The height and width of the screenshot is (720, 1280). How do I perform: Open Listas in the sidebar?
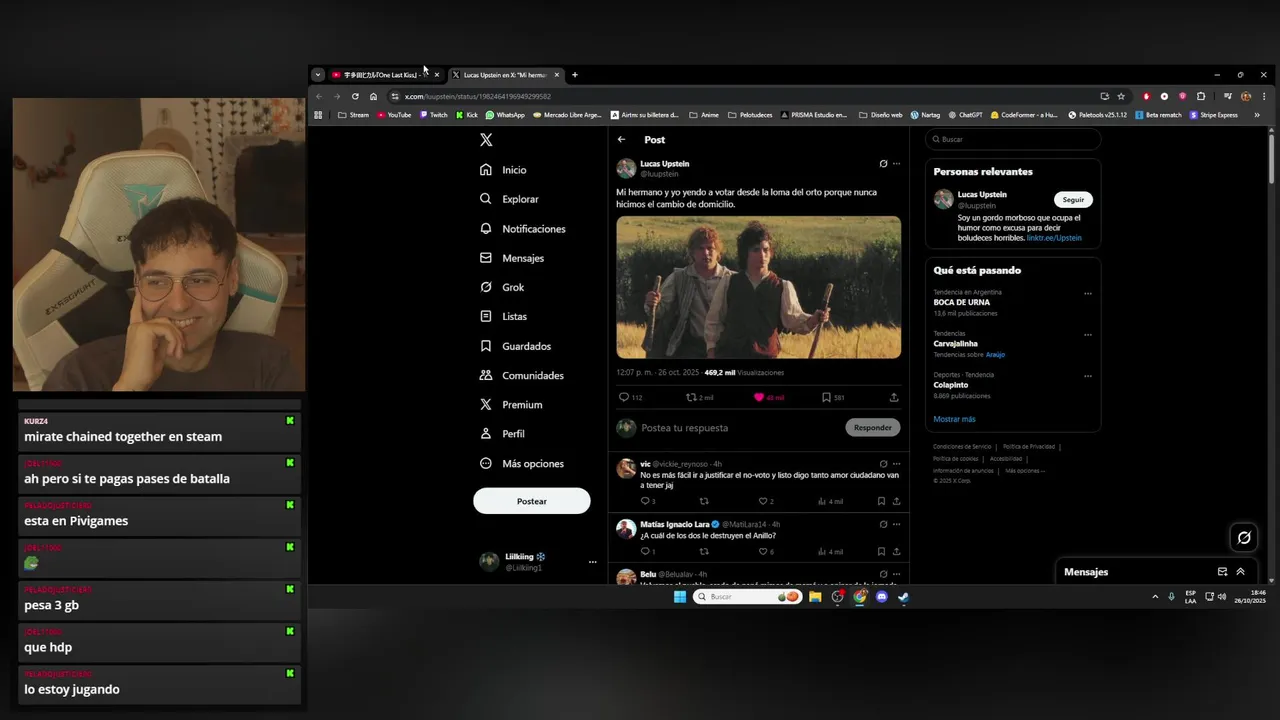pyautogui.click(x=503, y=316)
